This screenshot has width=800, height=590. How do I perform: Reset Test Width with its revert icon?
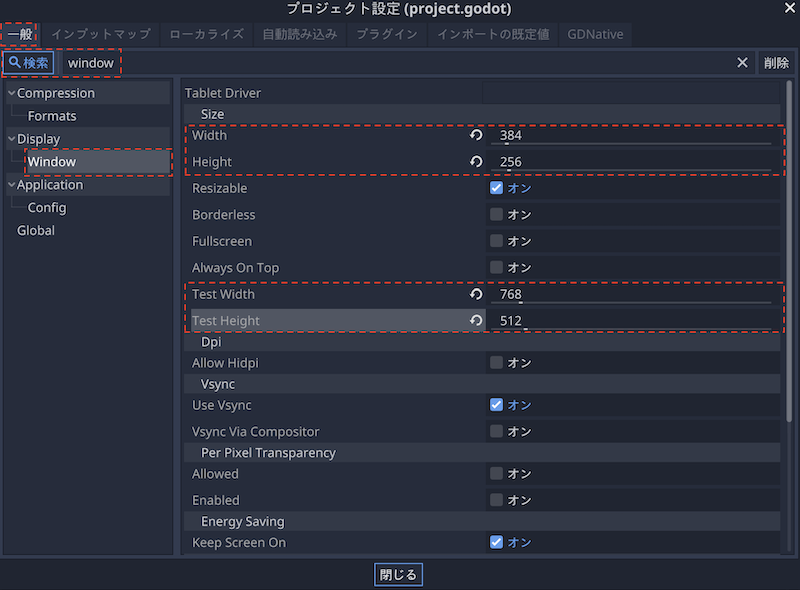pyautogui.click(x=476, y=295)
